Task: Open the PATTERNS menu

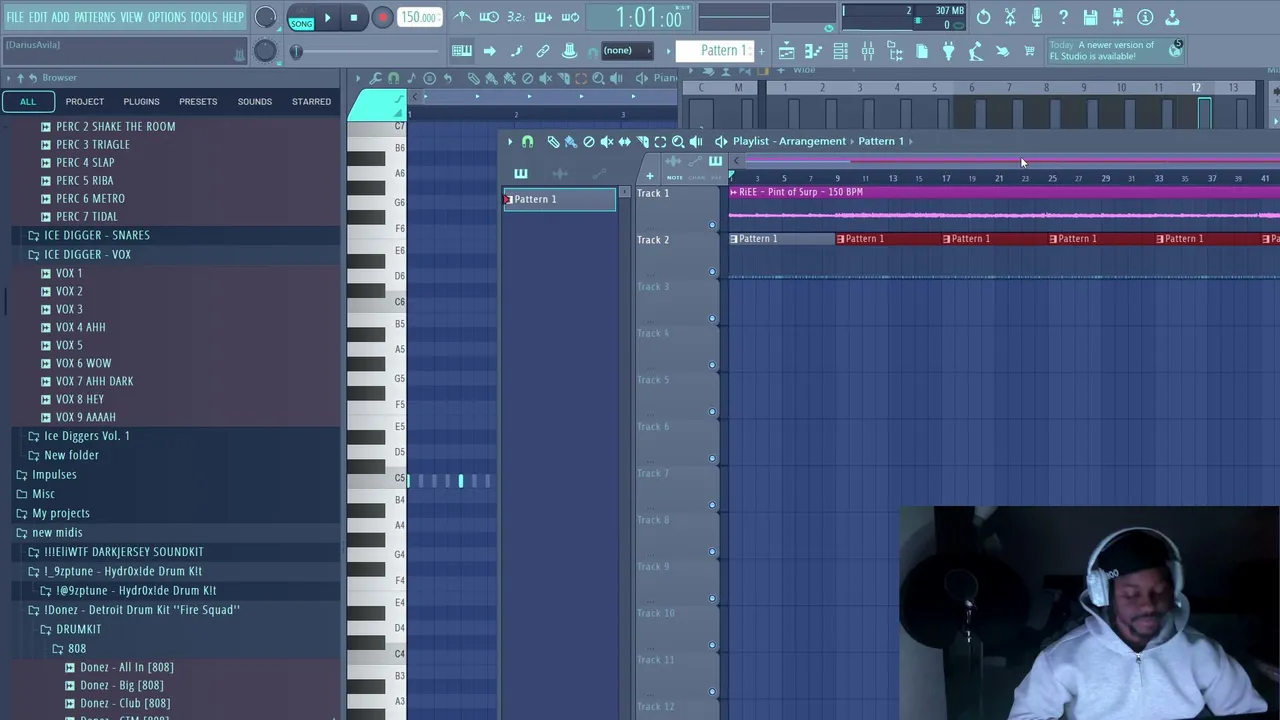Action: (x=95, y=17)
